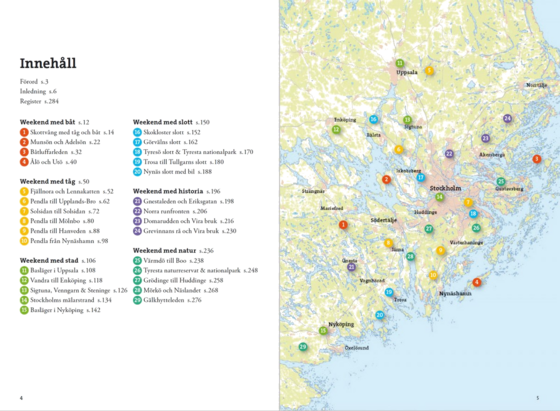
Task: Select 'Munsön och Adelsön' entry
Action: click(x=60, y=142)
